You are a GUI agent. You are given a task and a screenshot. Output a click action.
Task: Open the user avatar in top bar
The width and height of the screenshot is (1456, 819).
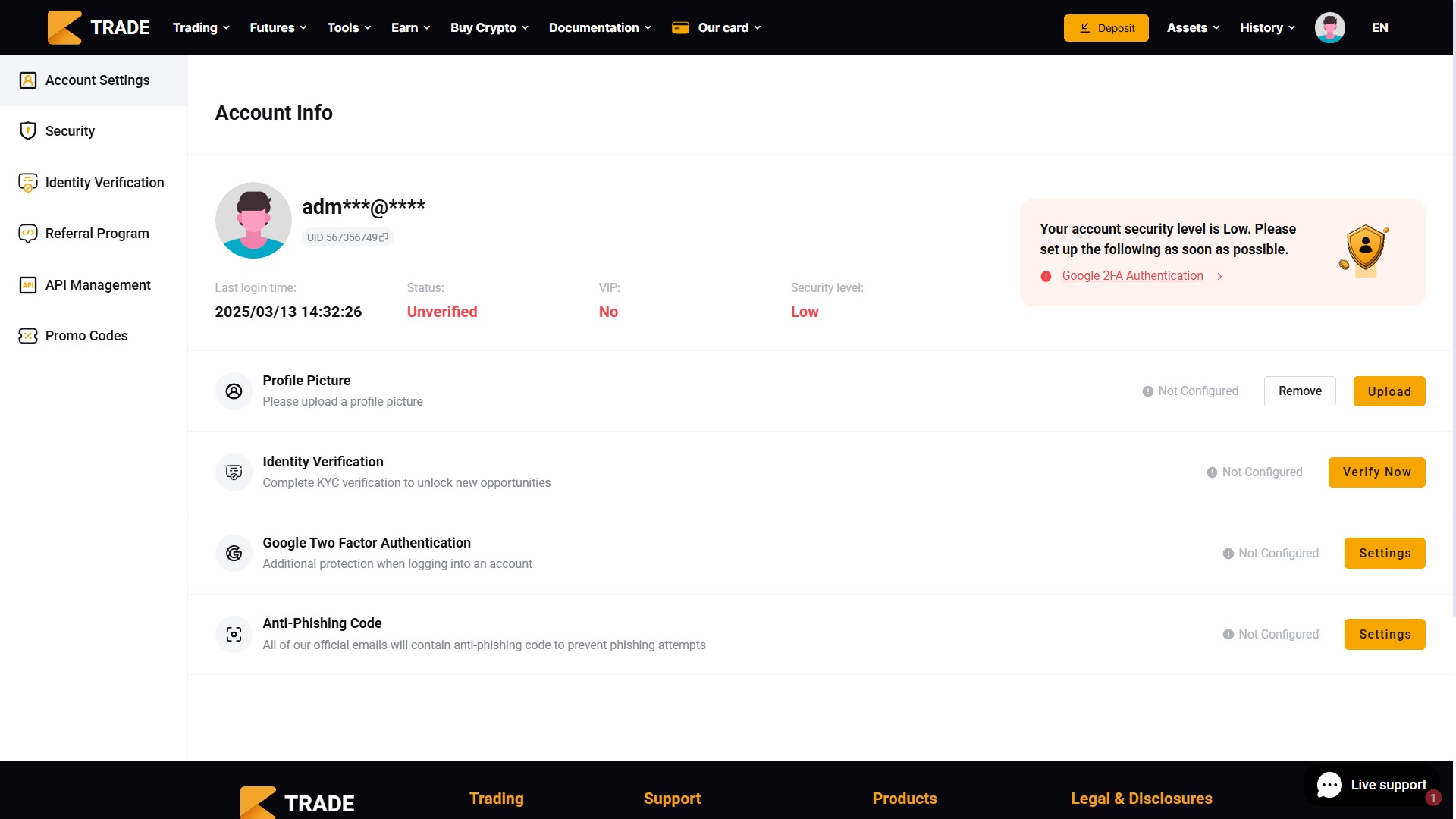[1329, 28]
